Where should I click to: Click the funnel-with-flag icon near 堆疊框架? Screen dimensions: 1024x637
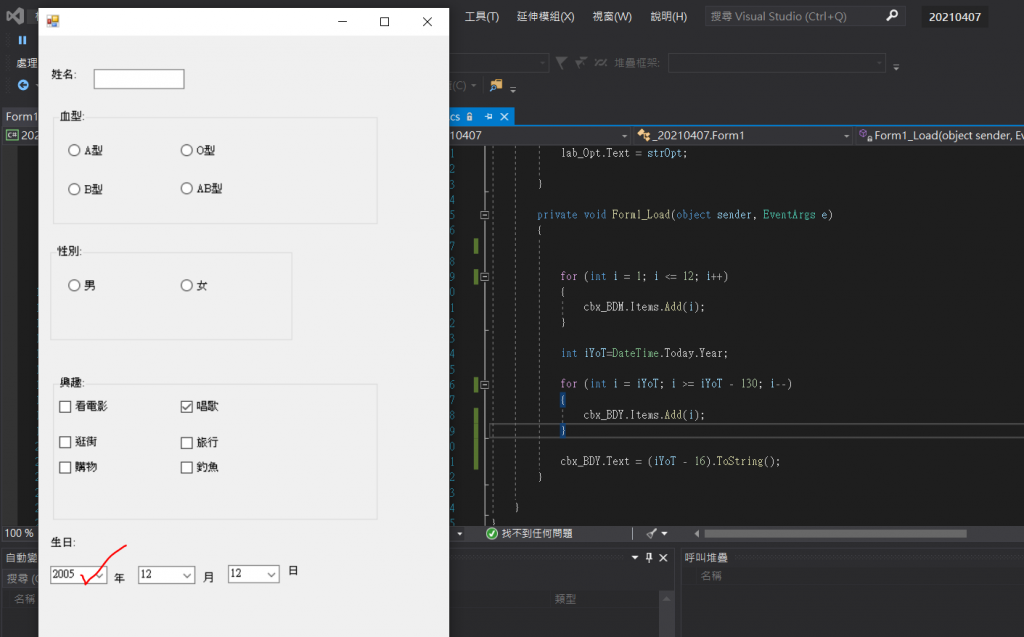tap(581, 63)
